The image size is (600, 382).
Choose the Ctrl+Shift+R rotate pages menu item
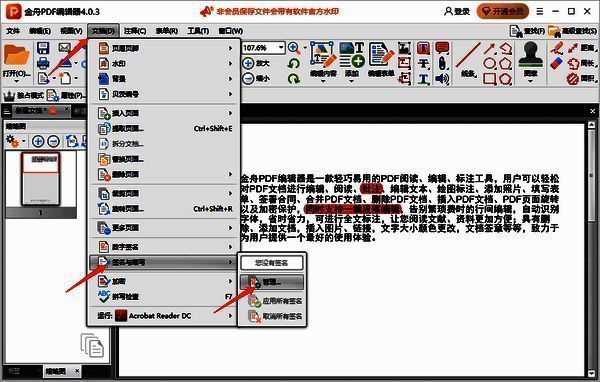coord(165,209)
